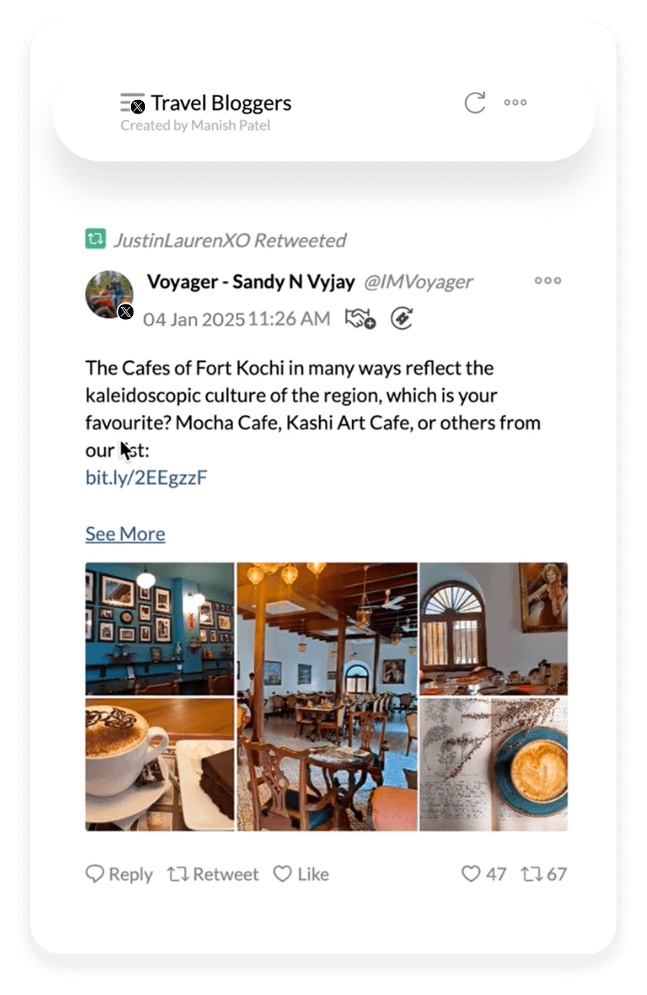Open the tweet's three-dot more options
This screenshot has width=647, height=995.
[x=547, y=280]
